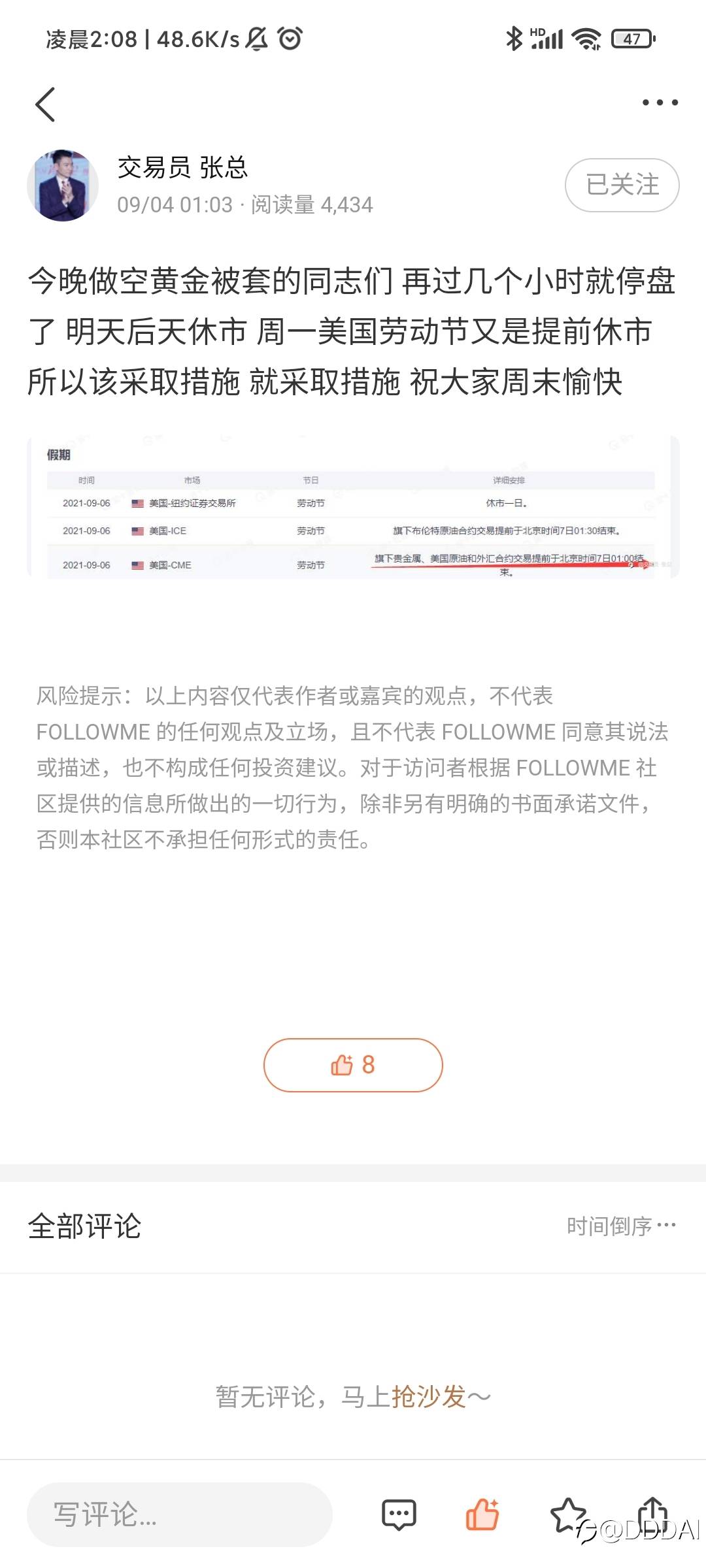Tap the alarm clock status icon
This screenshot has width=706, height=1568.
point(290,39)
